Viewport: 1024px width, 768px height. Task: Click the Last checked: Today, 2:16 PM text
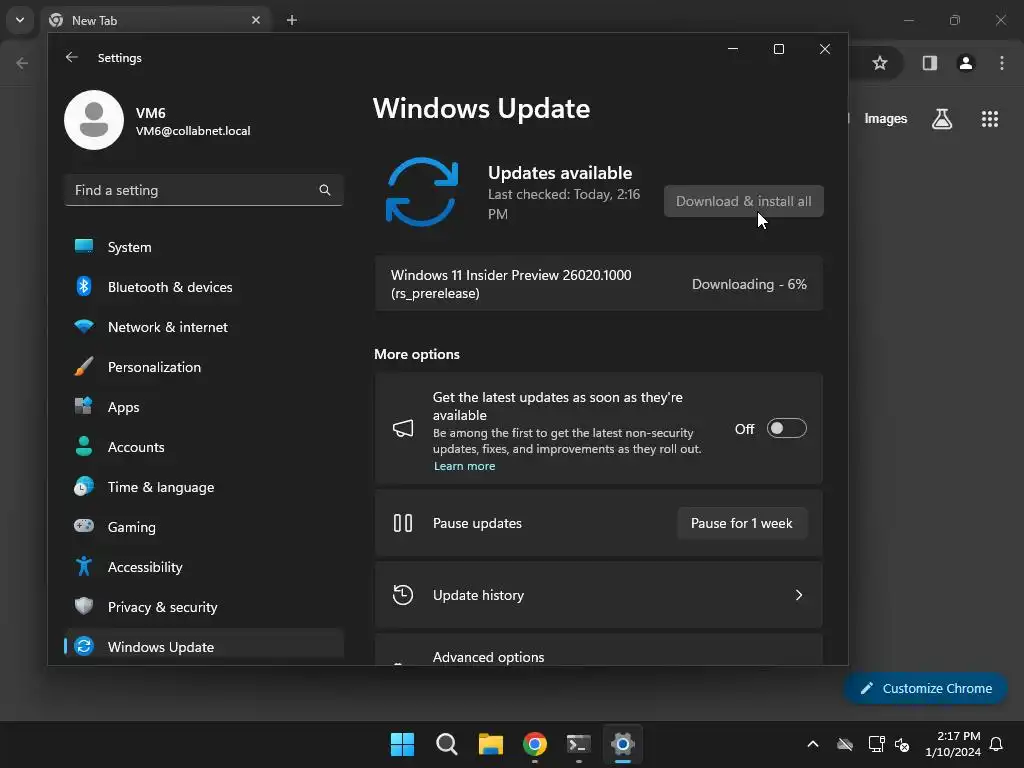point(564,204)
